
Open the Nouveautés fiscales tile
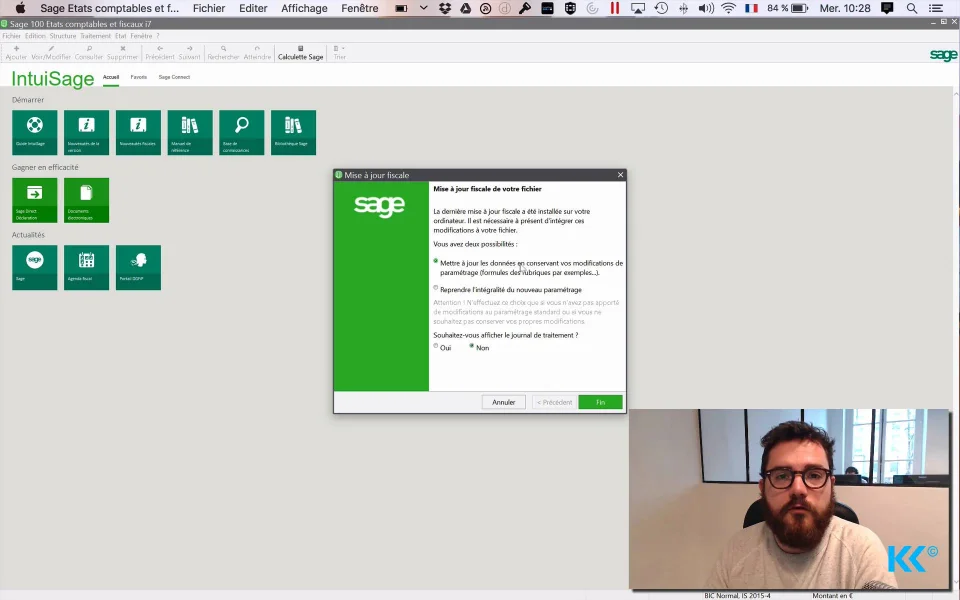(138, 132)
